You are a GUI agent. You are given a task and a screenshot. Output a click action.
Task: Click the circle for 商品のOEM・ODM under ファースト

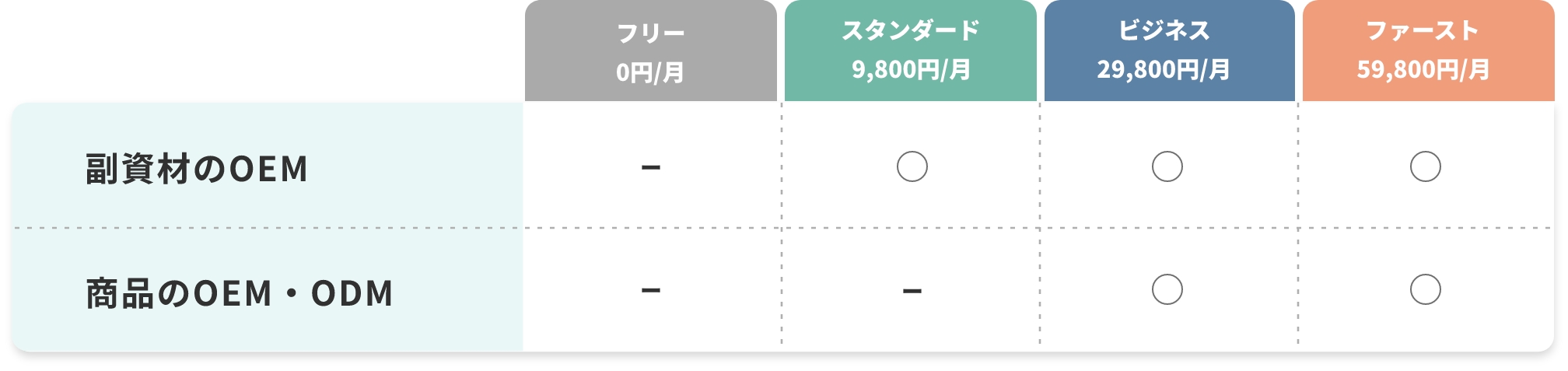tap(1425, 289)
